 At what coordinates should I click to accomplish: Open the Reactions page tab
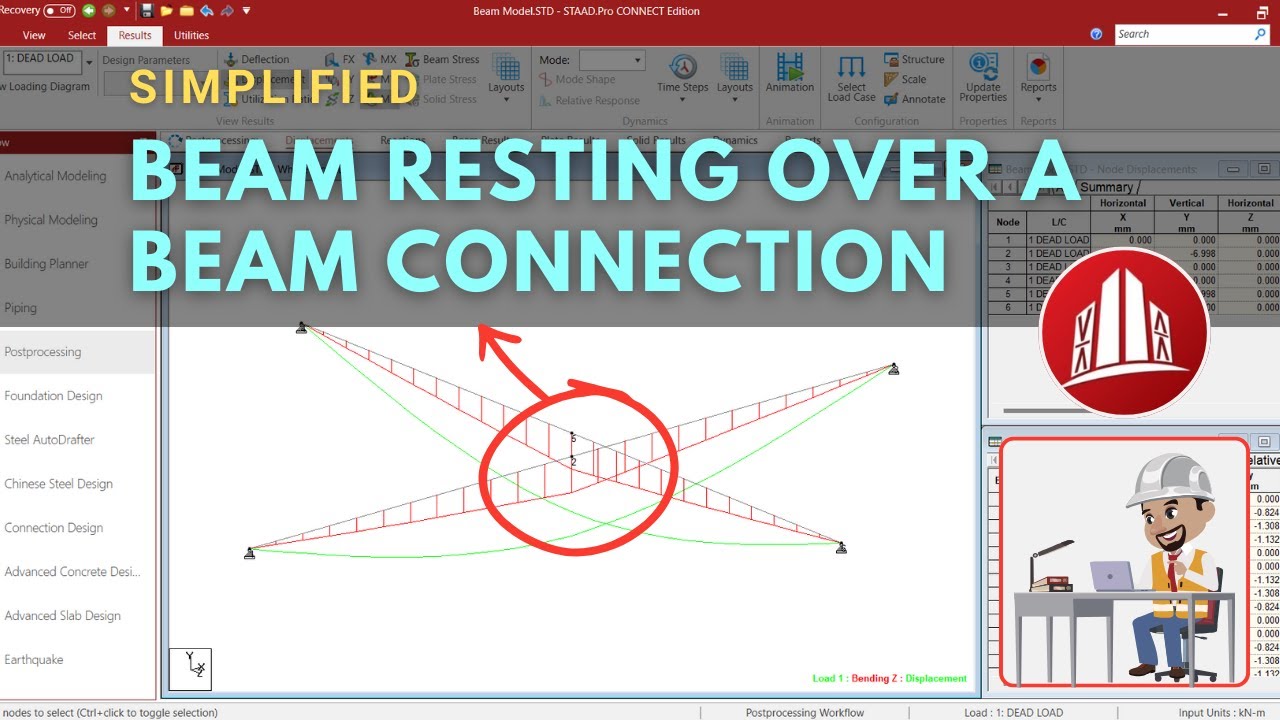click(x=402, y=141)
